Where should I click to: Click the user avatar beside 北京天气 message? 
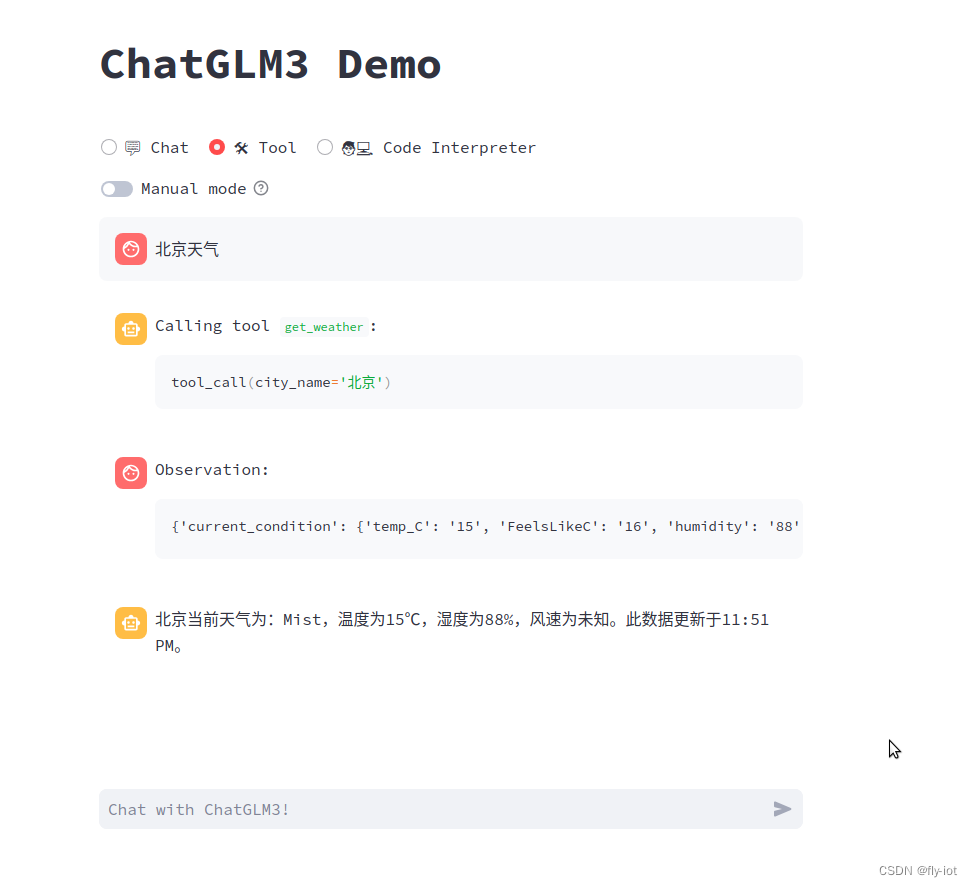point(131,249)
